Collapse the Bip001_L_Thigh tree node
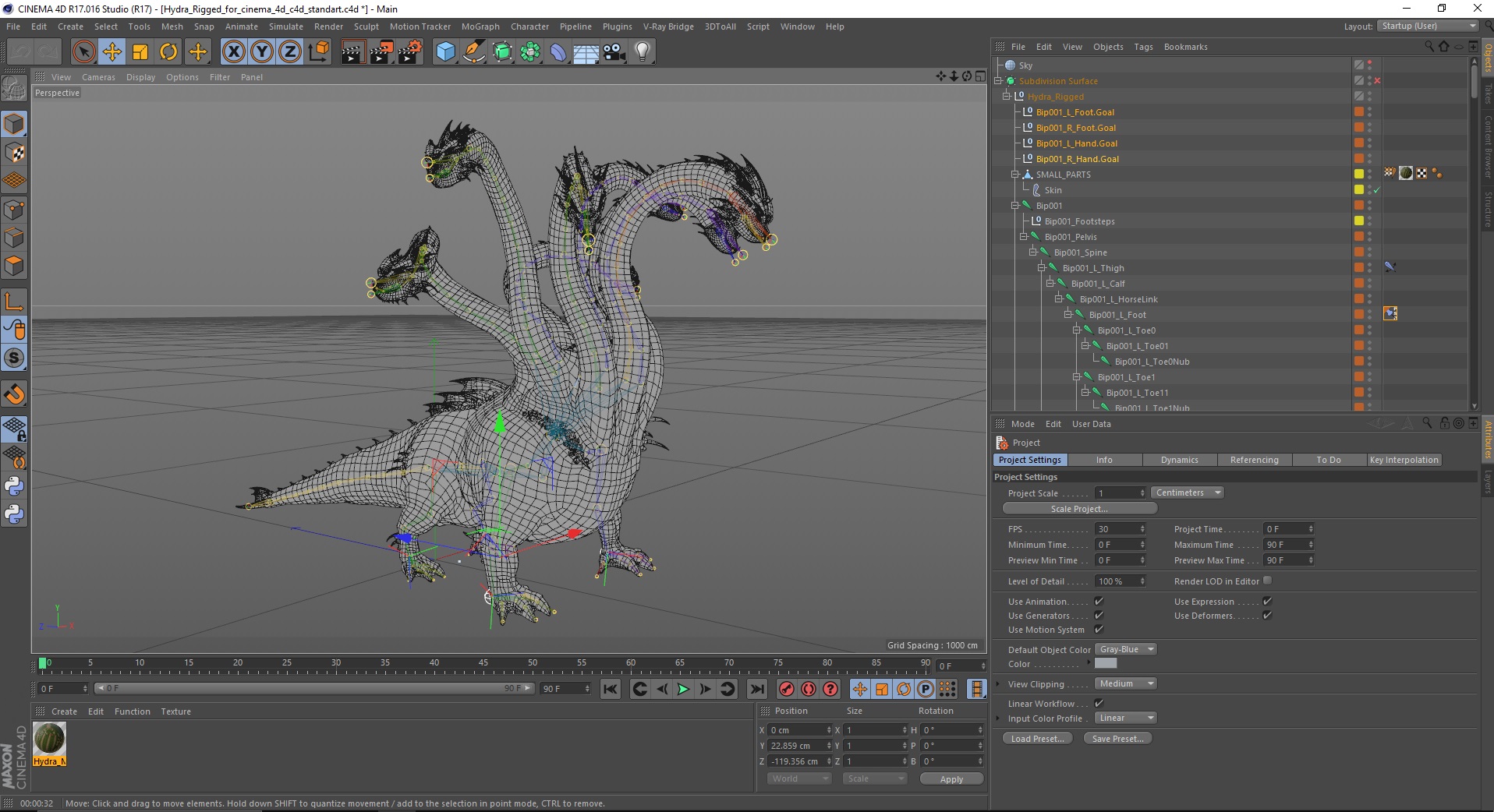The height and width of the screenshot is (812, 1494). (1041, 267)
